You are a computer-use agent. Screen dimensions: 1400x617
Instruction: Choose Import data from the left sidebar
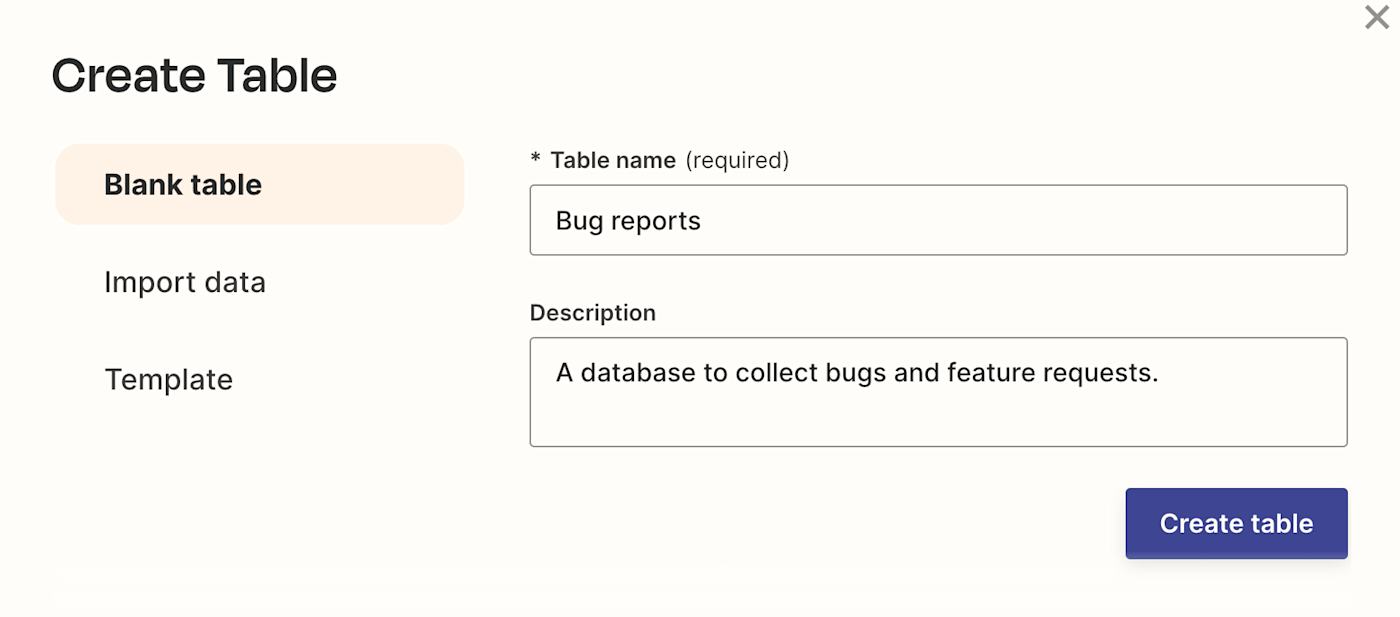click(x=185, y=283)
